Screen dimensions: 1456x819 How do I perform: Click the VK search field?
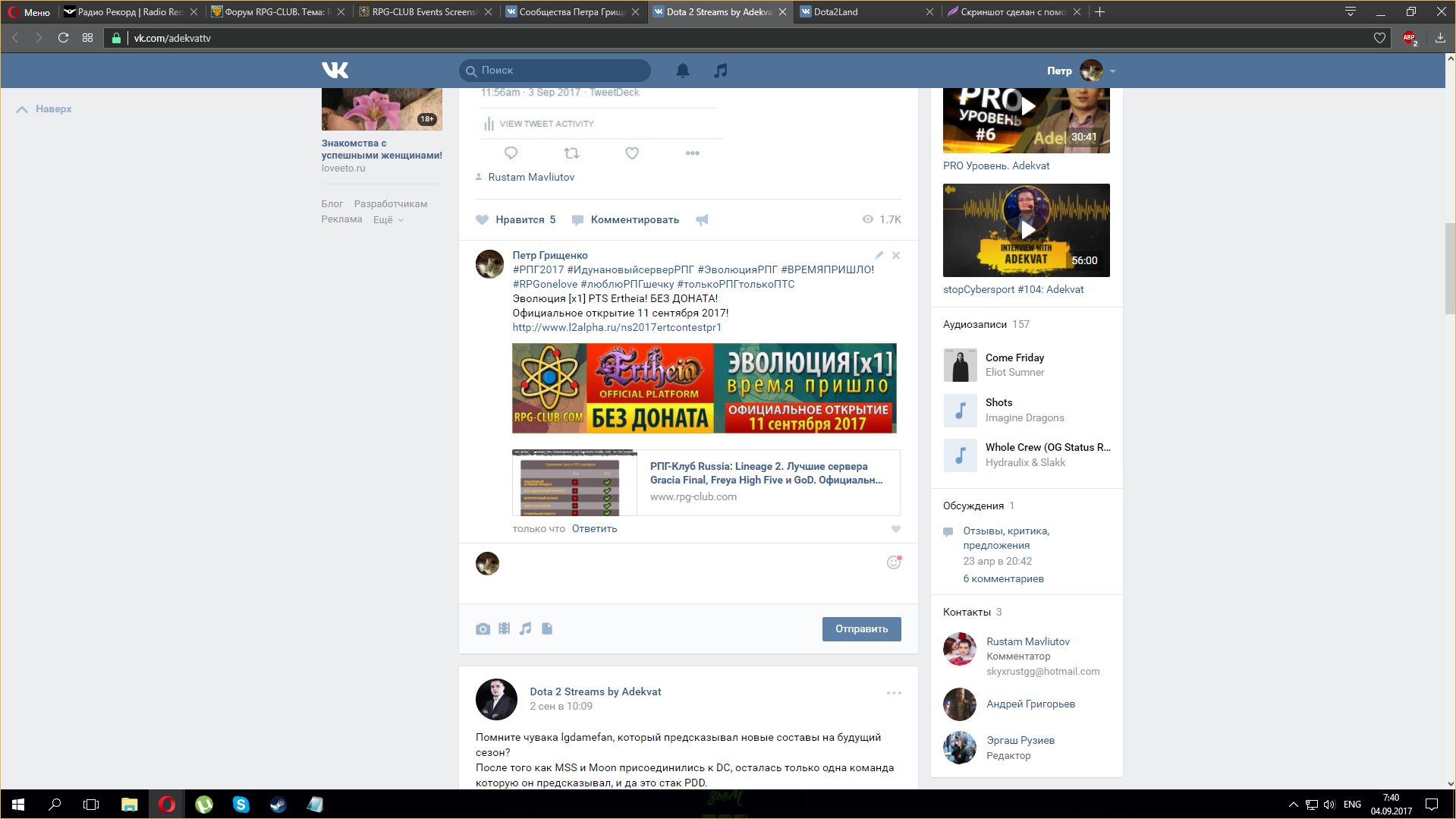click(x=555, y=71)
